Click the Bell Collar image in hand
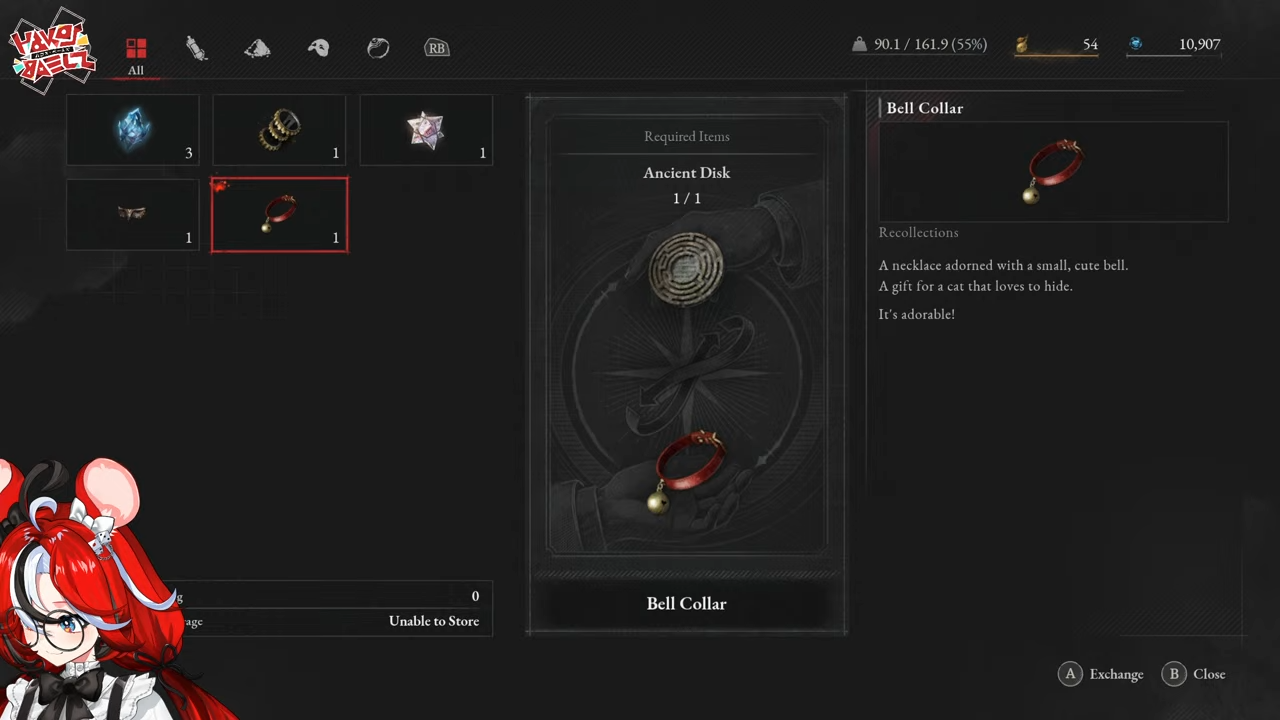Viewport: 1280px width, 720px height. (688, 470)
